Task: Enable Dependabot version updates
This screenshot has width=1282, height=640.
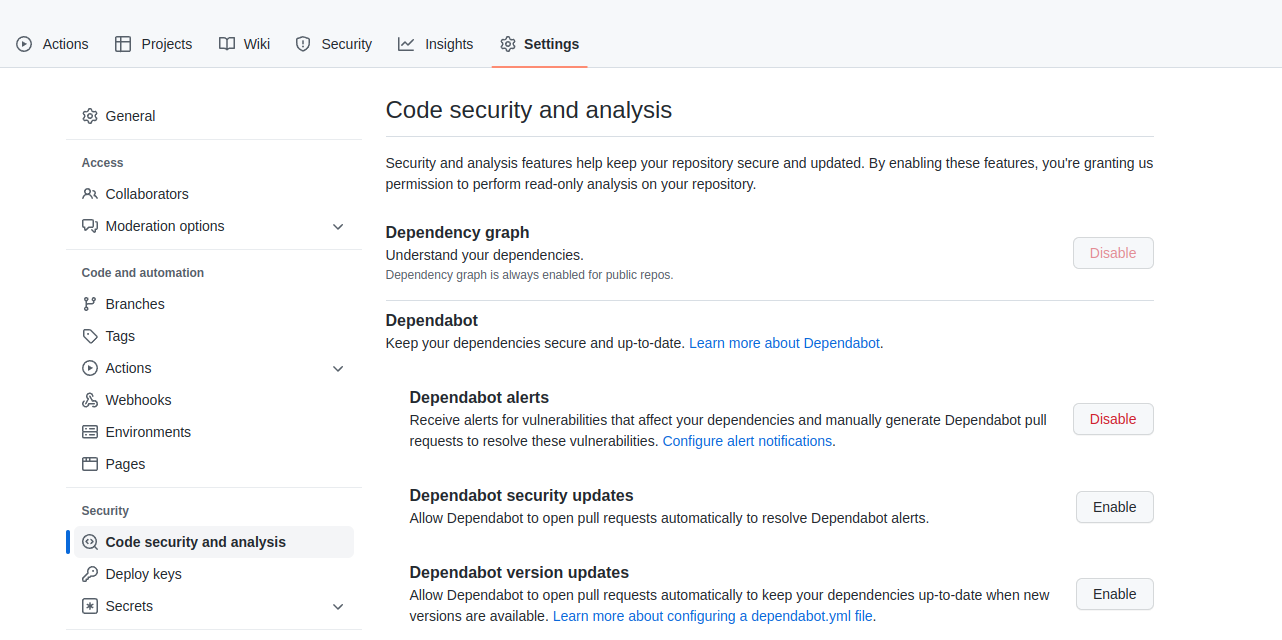Action: coord(1115,594)
